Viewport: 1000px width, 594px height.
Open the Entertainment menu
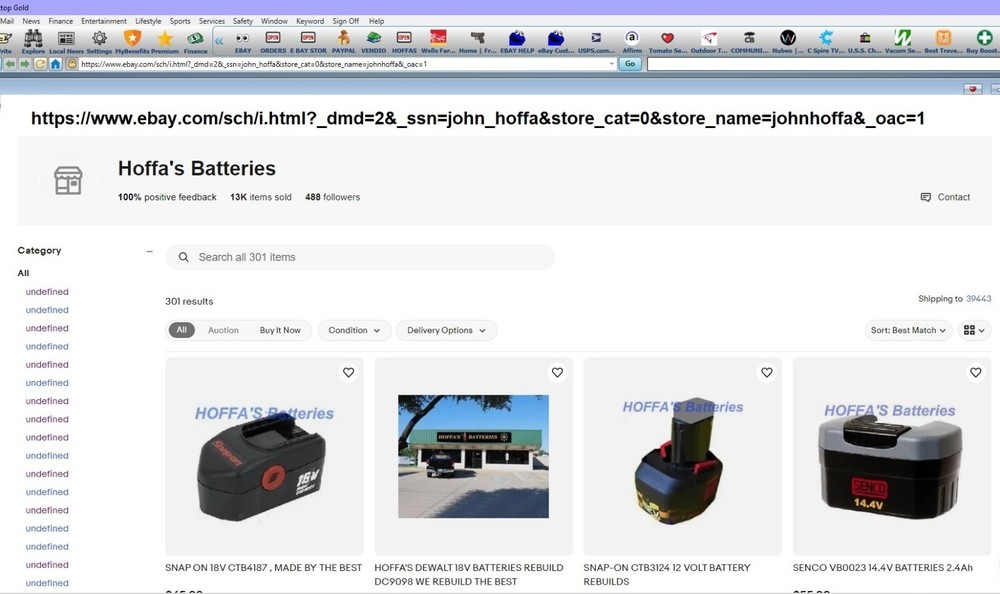pos(104,21)
